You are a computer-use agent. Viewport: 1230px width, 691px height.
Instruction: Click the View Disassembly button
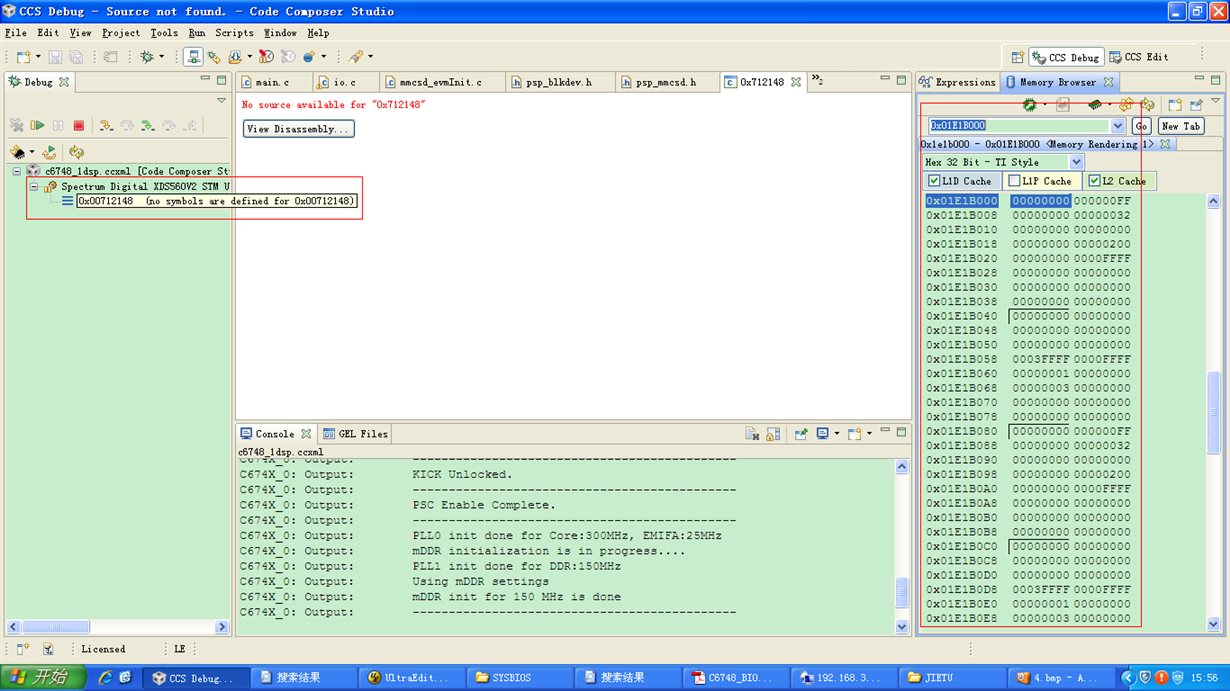pos(299,129)
